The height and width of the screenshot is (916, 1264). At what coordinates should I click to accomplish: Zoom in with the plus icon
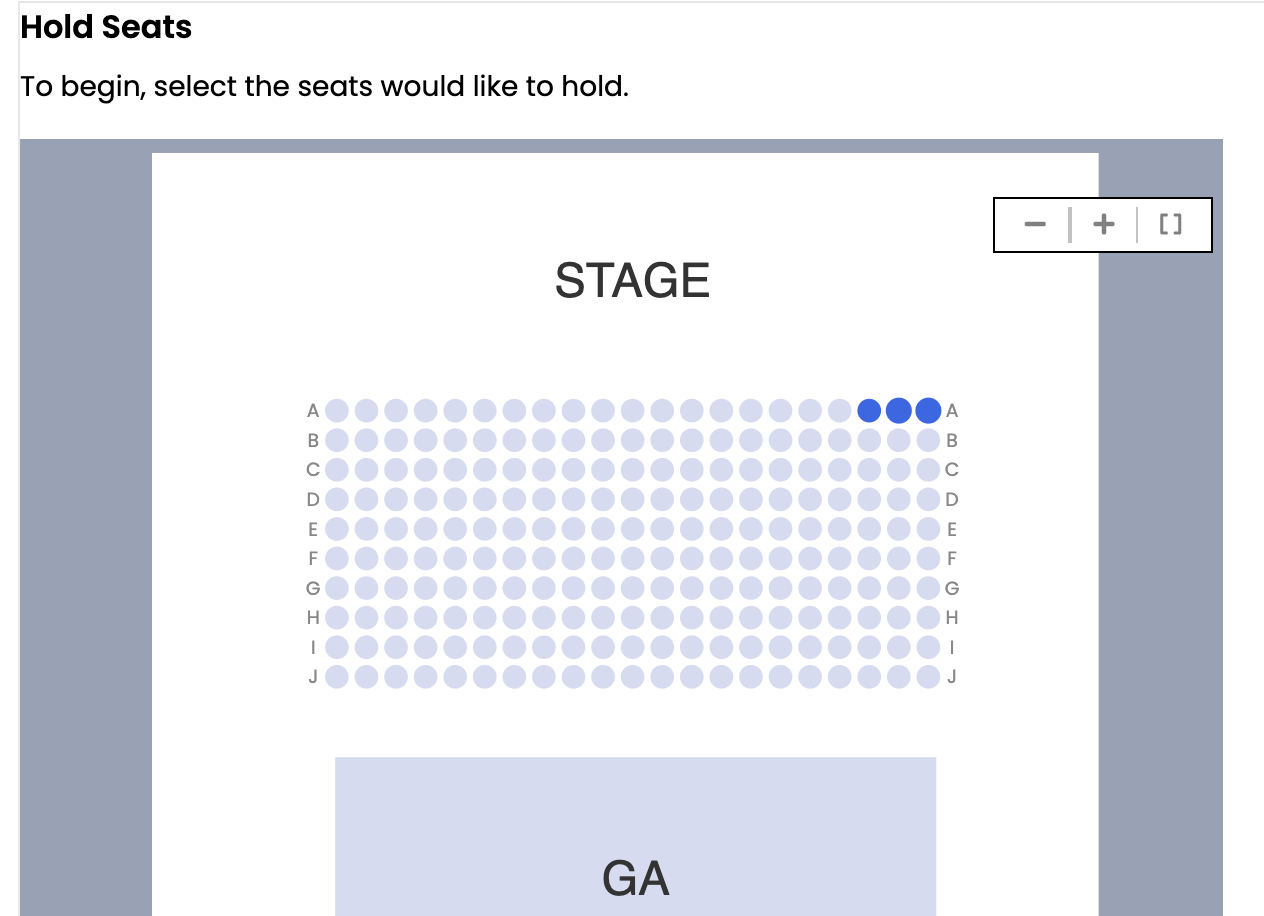click(x=1103, y=225)
